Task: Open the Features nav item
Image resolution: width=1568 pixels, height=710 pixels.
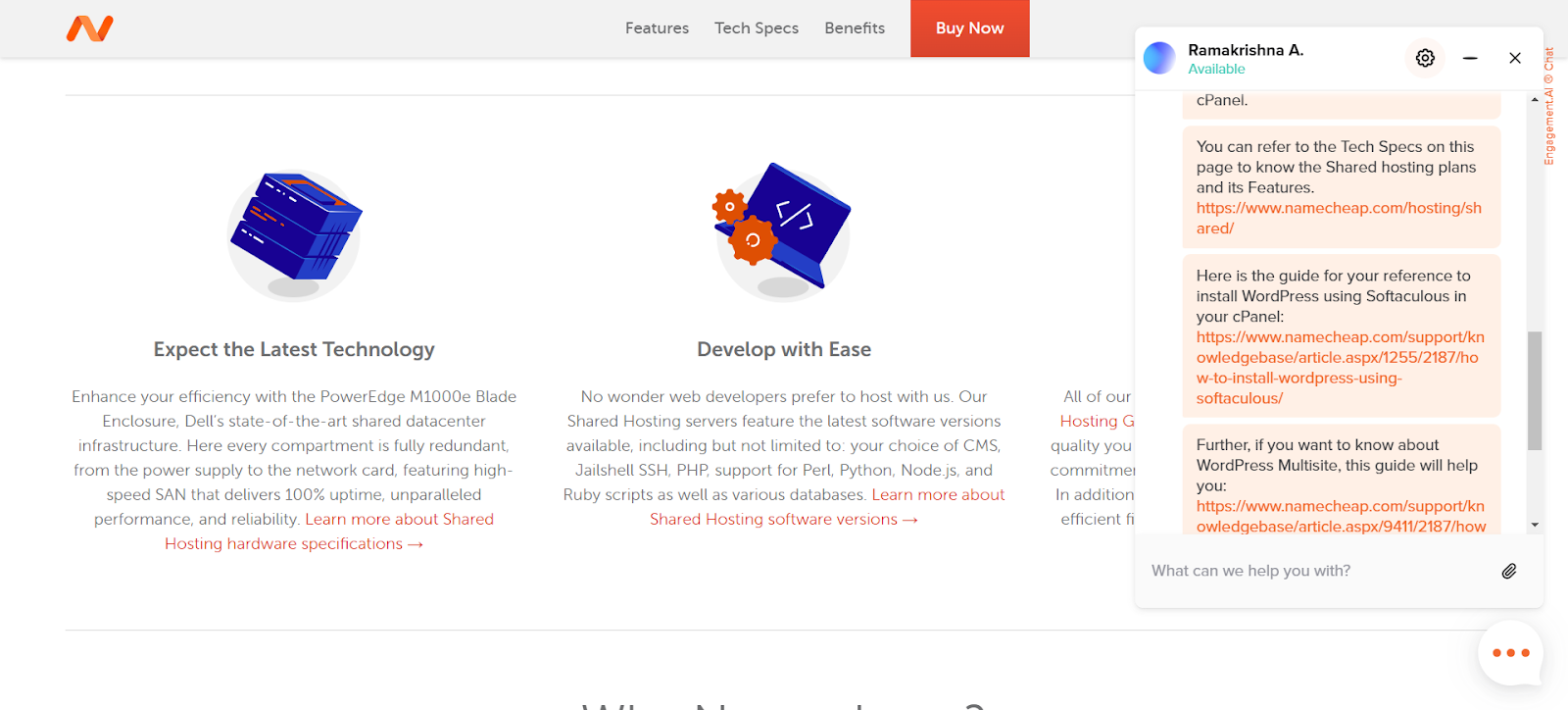Action: tap(657, 28)
